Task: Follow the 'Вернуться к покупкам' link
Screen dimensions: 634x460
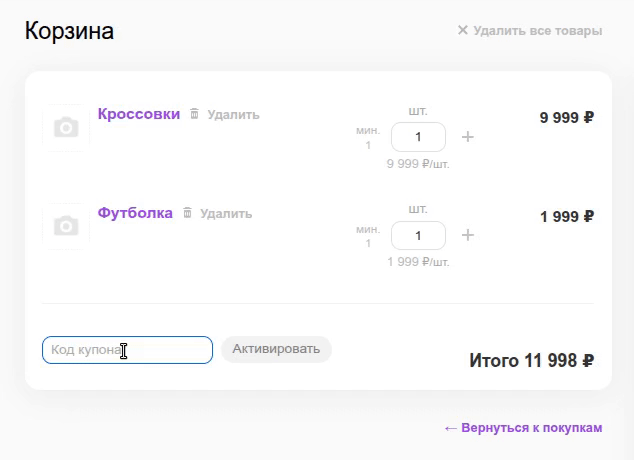Action: pos(532,428)
